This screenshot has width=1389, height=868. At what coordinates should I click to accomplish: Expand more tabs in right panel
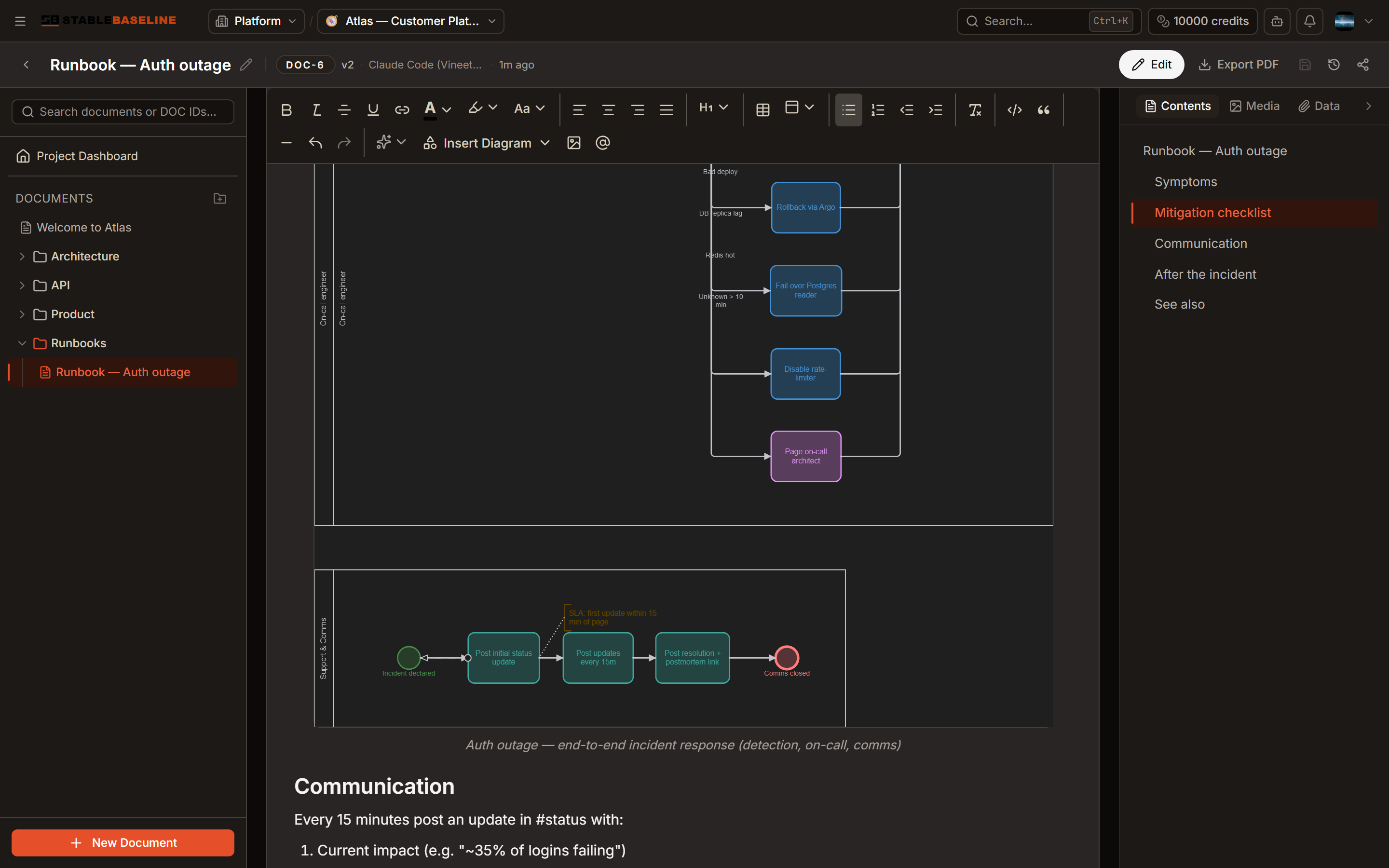[x=1368, y=106]
